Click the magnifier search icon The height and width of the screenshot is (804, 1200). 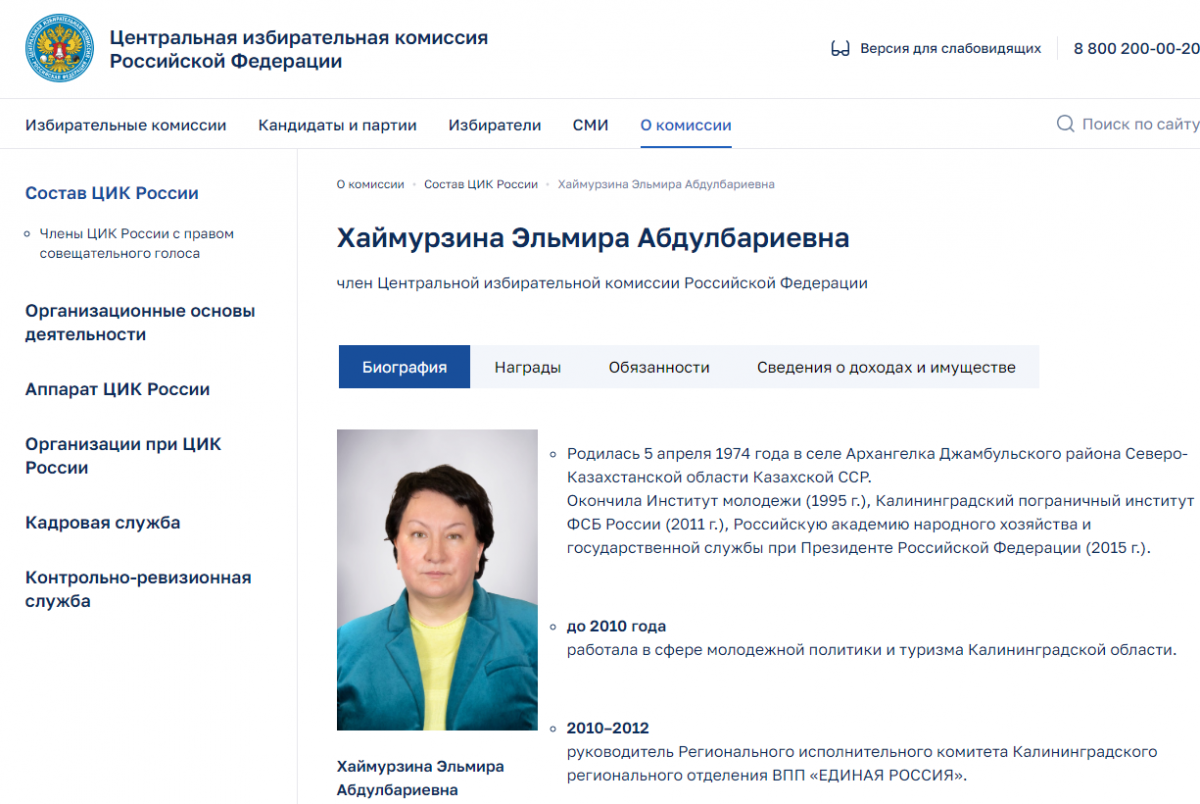click(1065, 124)
